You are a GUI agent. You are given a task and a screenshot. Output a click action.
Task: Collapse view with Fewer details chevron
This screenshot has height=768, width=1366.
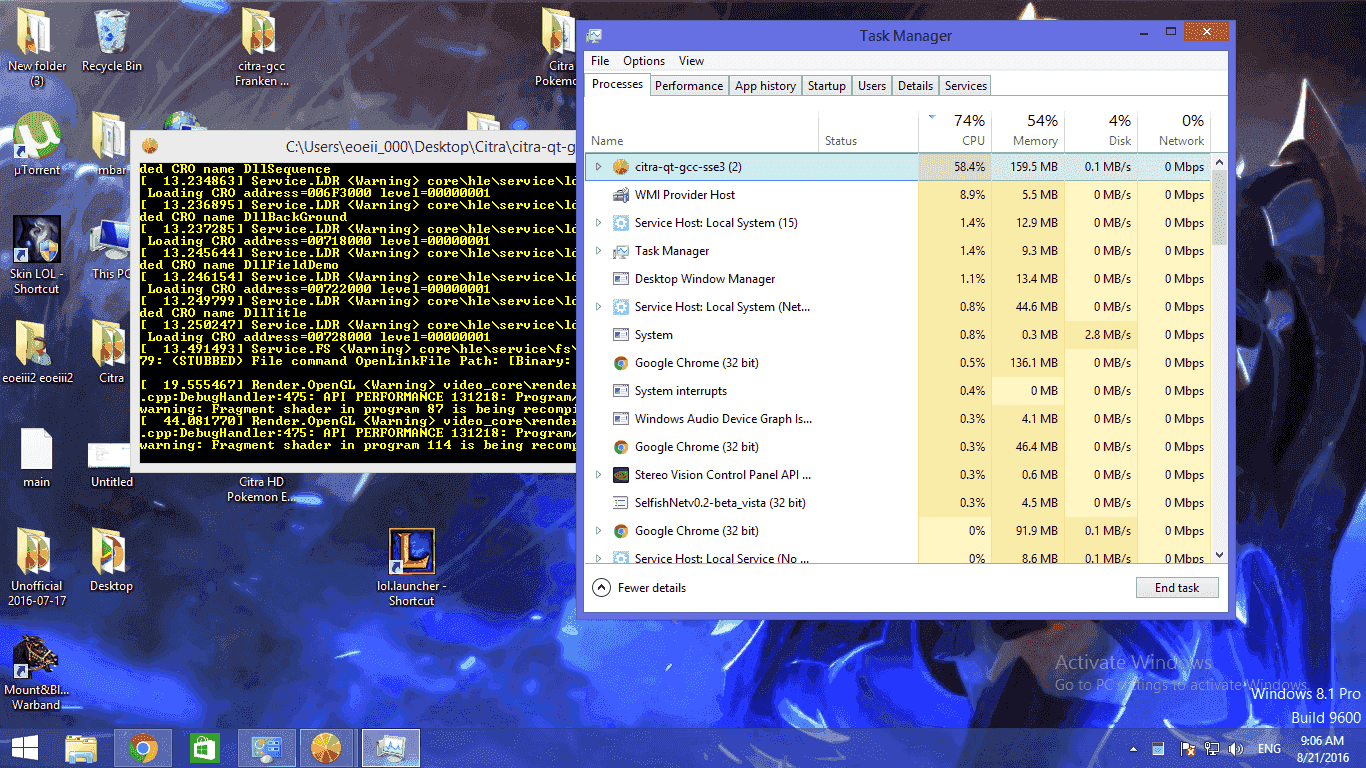click(x=601, y=588)
